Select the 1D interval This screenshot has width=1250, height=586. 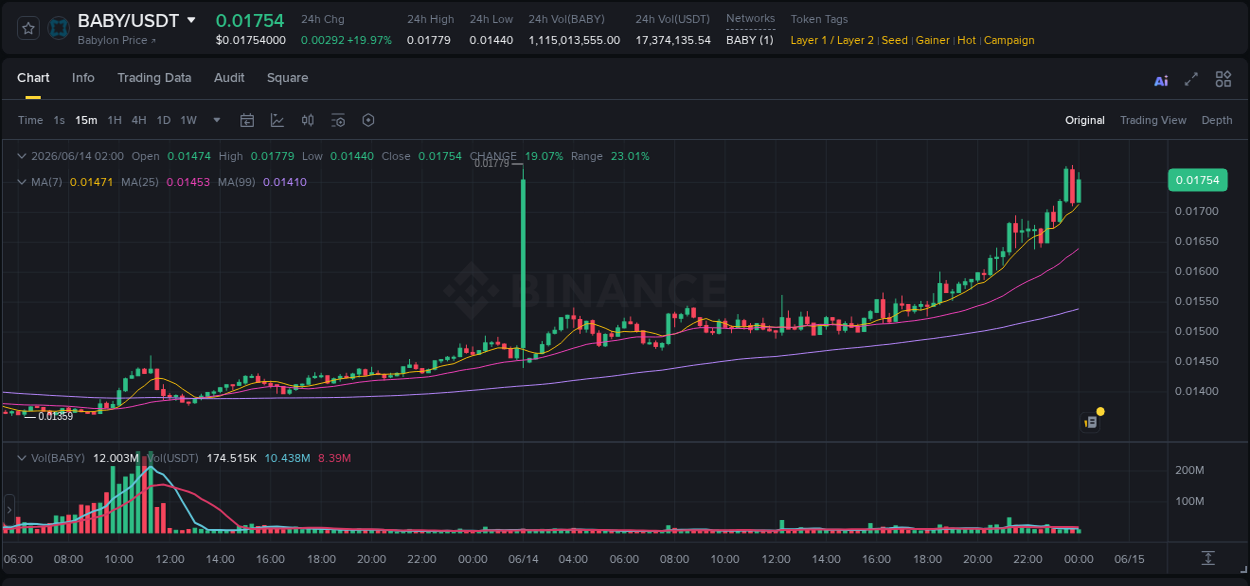tap(163, 120)
